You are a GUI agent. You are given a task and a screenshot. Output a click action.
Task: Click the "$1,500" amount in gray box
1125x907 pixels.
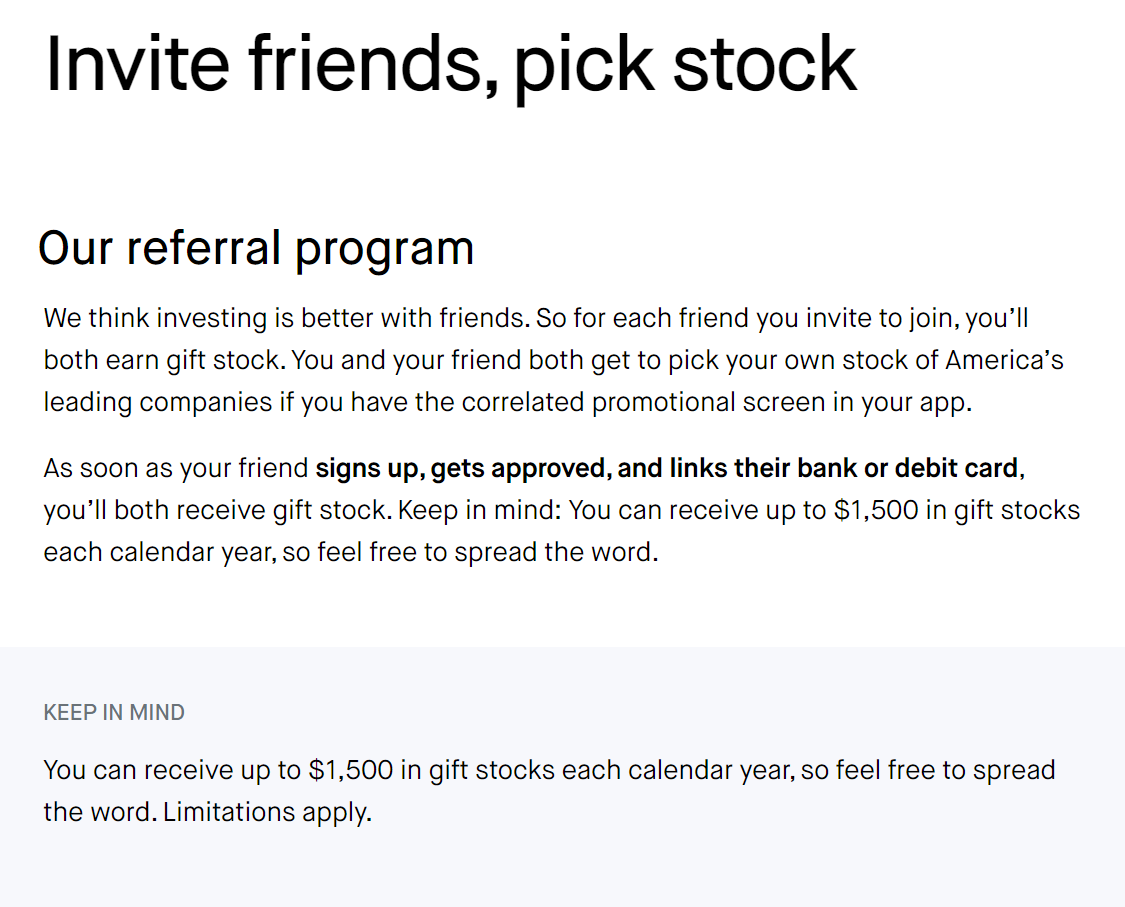click(351, 771)
